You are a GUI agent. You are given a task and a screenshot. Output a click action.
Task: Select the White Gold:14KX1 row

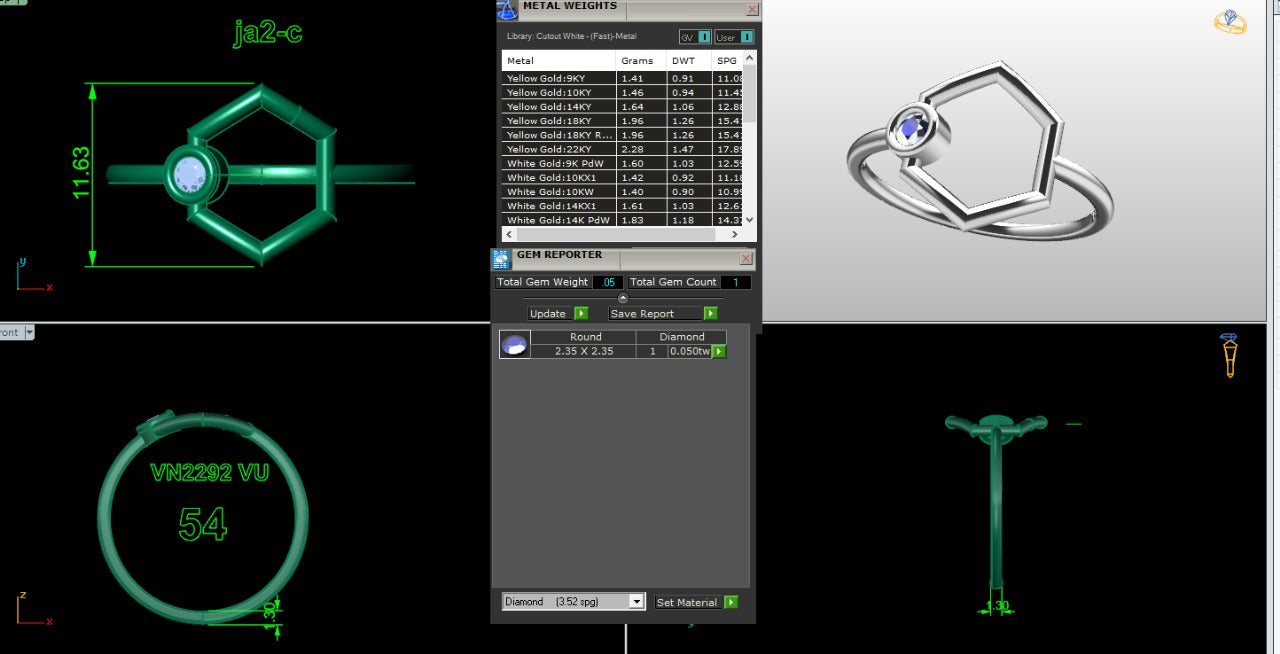pos(623,206)
